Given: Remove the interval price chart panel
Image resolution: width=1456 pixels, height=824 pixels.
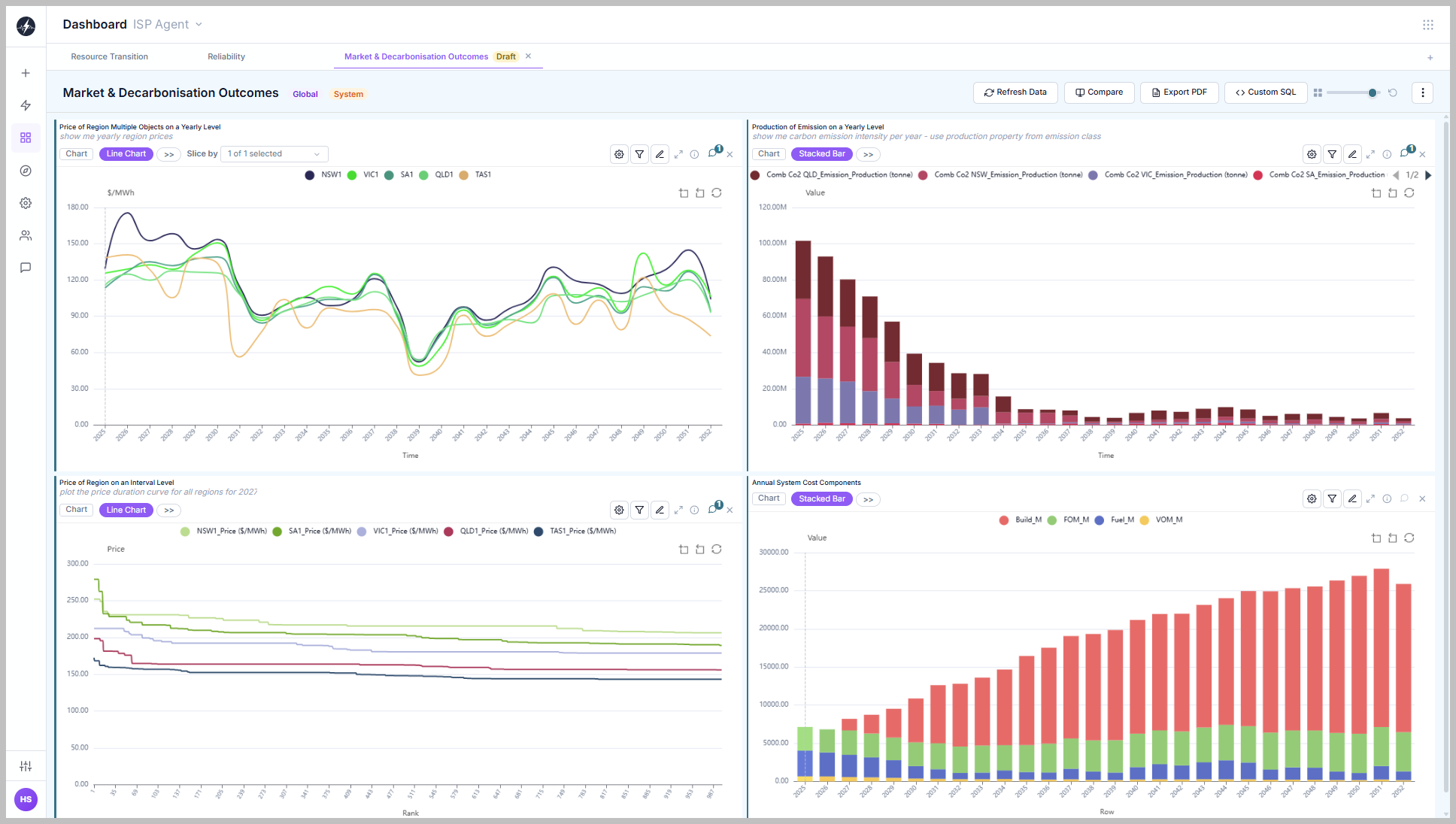Looking at the screenshot, I should [x=730, y=510].
